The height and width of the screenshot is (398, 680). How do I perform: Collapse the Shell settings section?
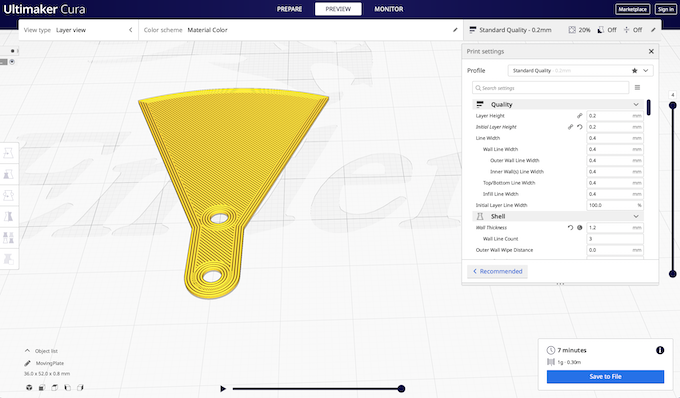[636, 216]
